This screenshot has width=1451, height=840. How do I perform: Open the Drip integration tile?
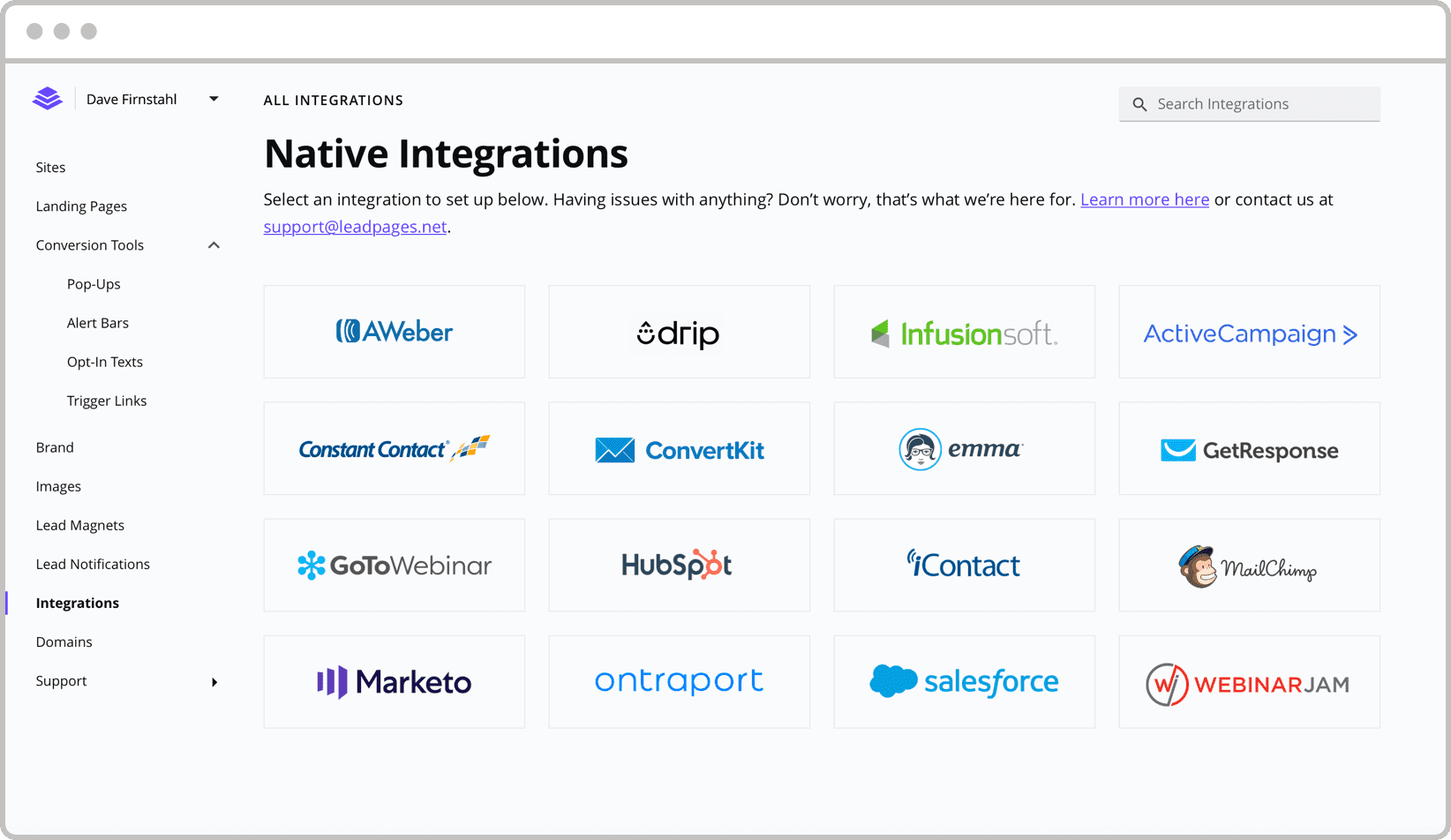pyautogui.click(x=679, y=332)
